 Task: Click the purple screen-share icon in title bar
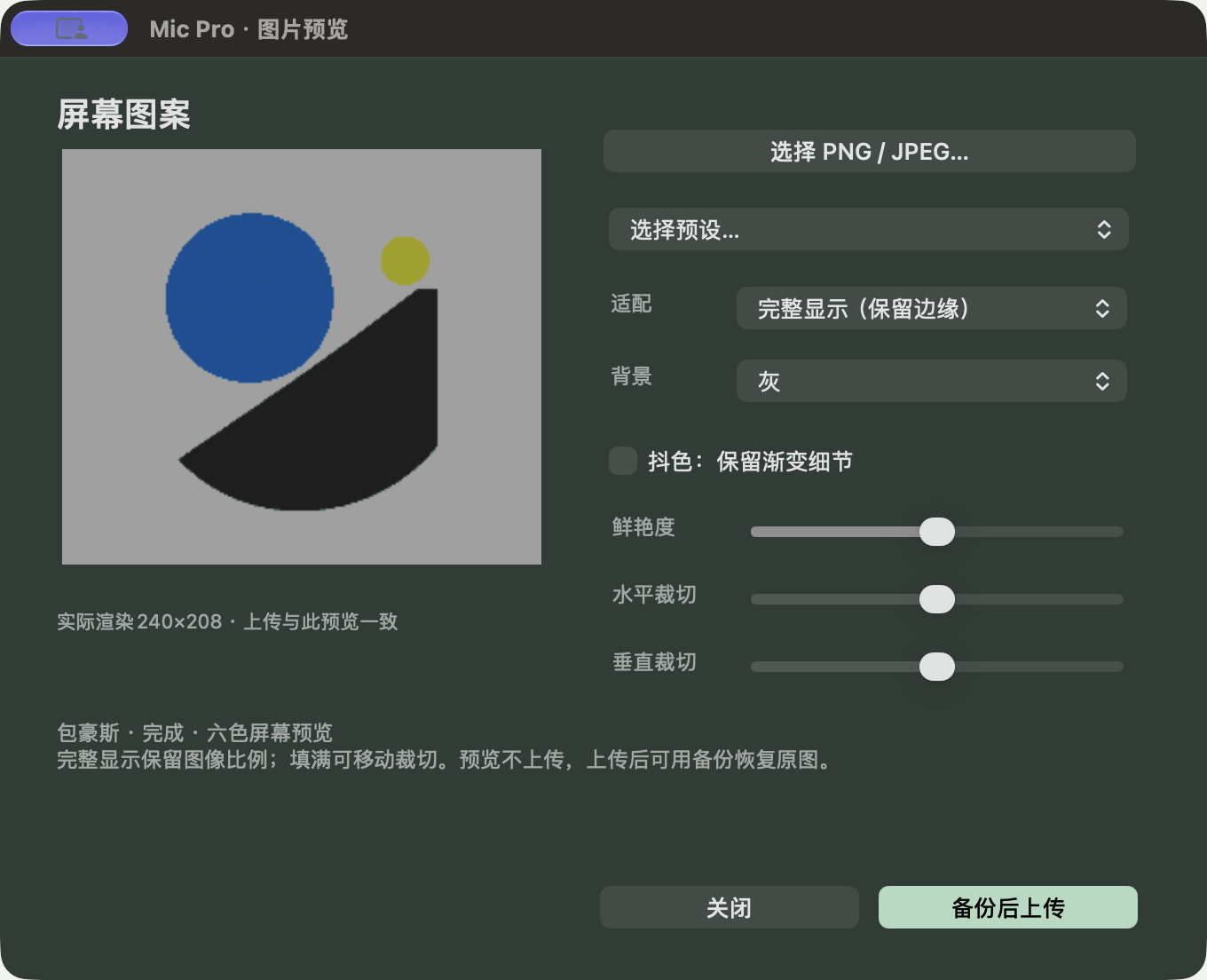(69, 28)
